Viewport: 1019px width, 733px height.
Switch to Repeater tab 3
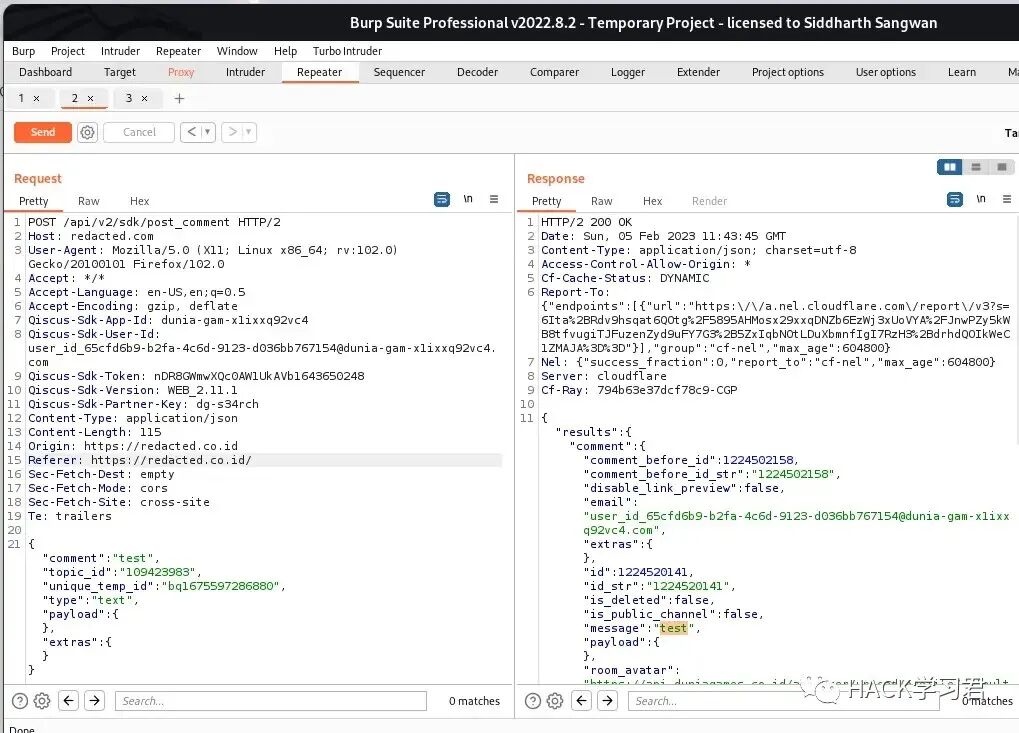click(129, 98)
